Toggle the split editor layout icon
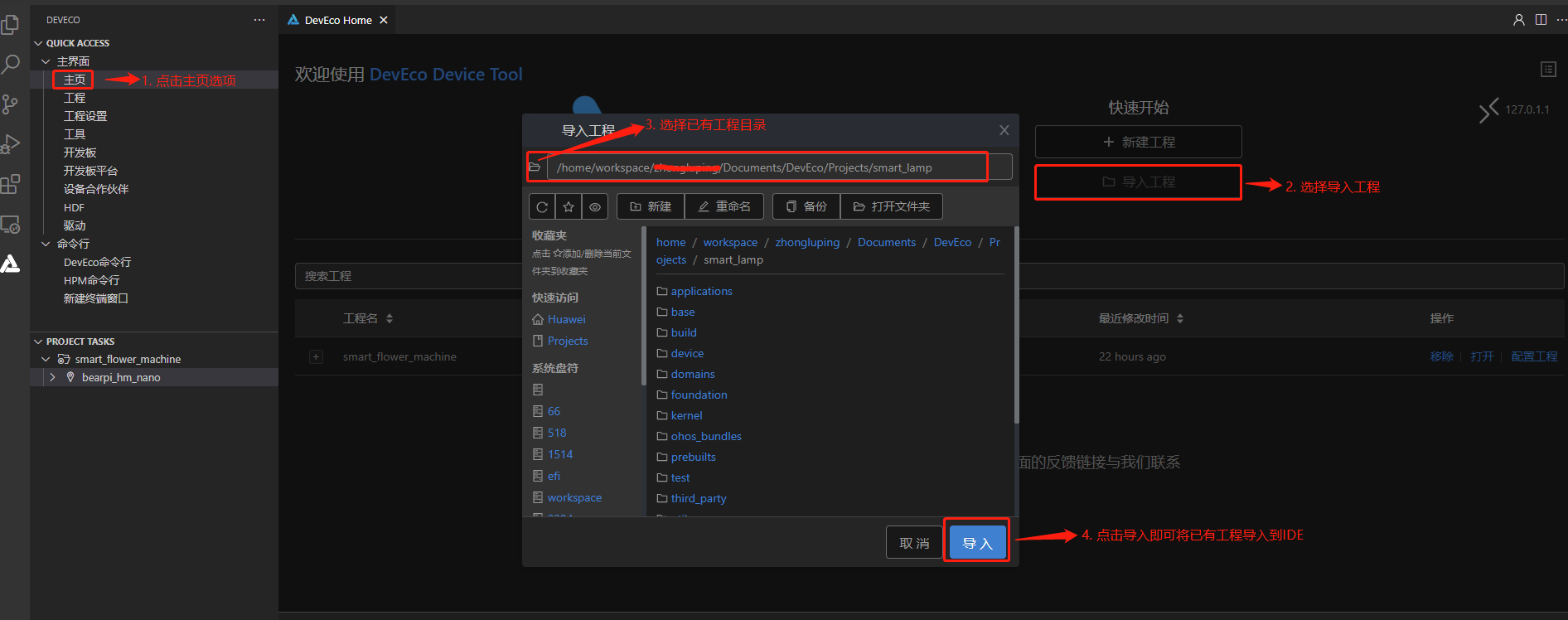This screenshot has height=620, width=1568. click(1541, 20)
